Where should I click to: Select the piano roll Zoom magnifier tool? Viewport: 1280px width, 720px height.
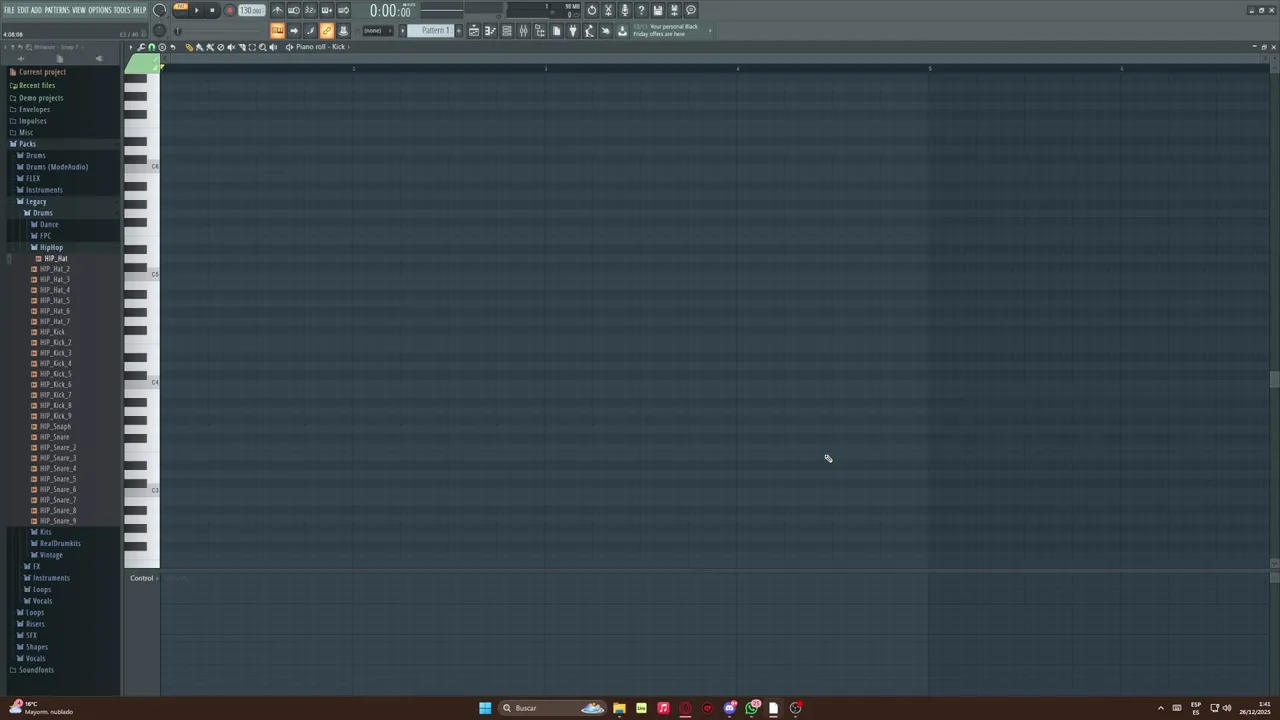[261, 47]
